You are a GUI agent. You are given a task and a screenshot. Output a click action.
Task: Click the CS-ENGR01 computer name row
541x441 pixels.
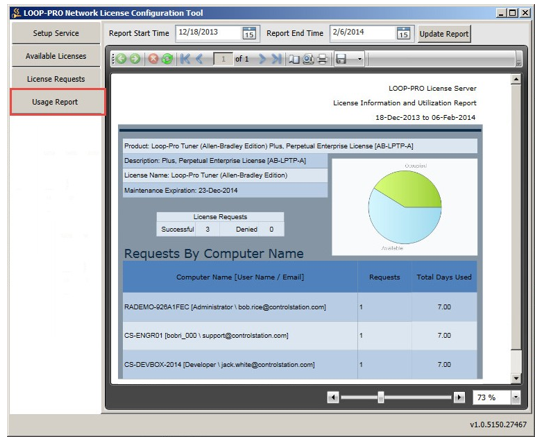click(300, 335)
